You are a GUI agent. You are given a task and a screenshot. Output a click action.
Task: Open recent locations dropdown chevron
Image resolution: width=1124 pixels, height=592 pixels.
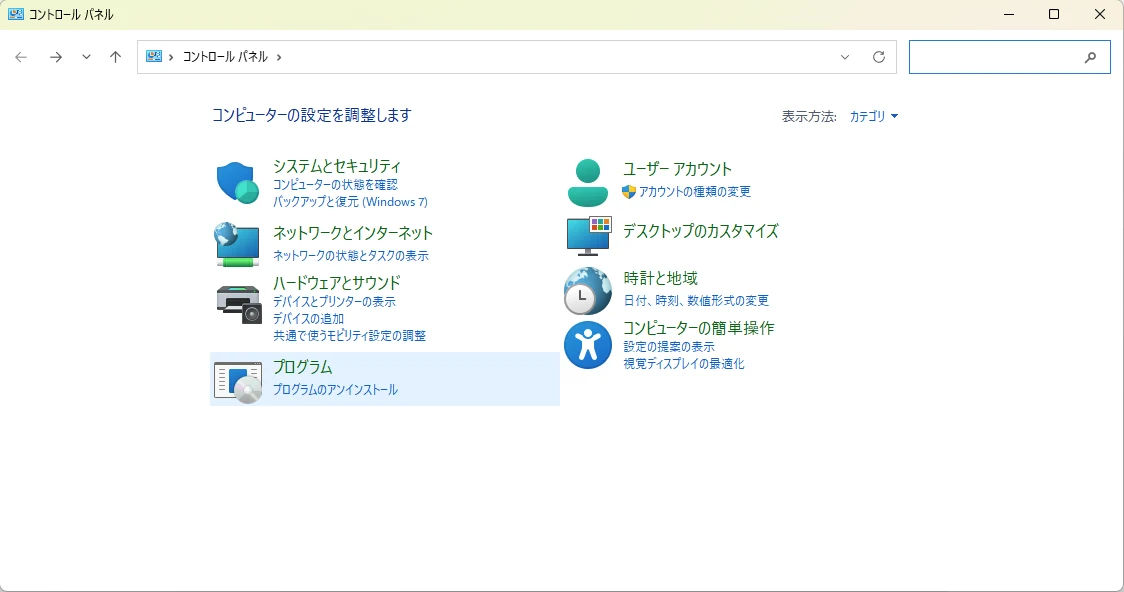pos(86,57)
